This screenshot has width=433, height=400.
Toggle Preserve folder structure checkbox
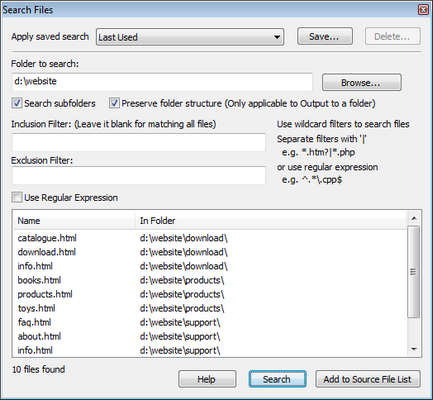tap(114, 103)
